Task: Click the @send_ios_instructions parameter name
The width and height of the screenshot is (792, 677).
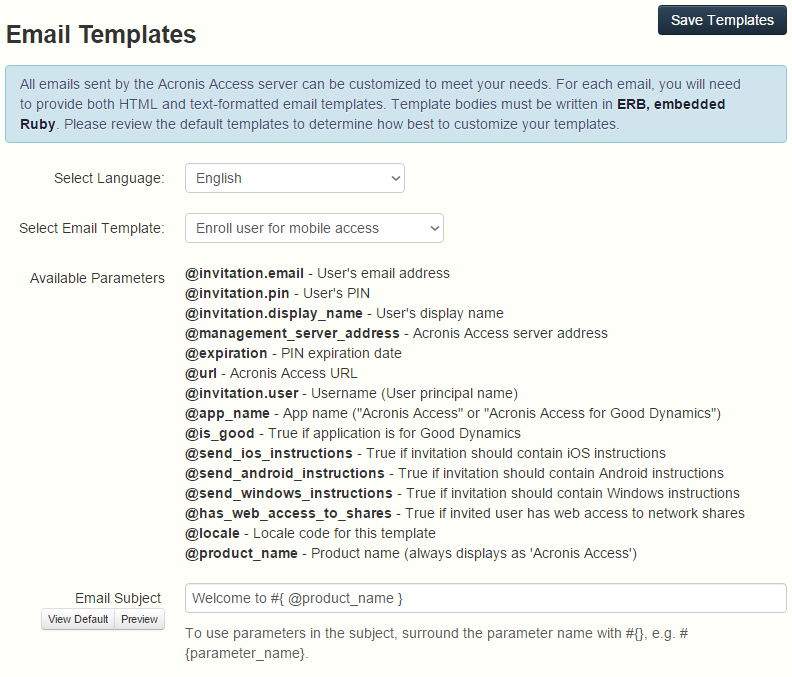Action: 268,453
